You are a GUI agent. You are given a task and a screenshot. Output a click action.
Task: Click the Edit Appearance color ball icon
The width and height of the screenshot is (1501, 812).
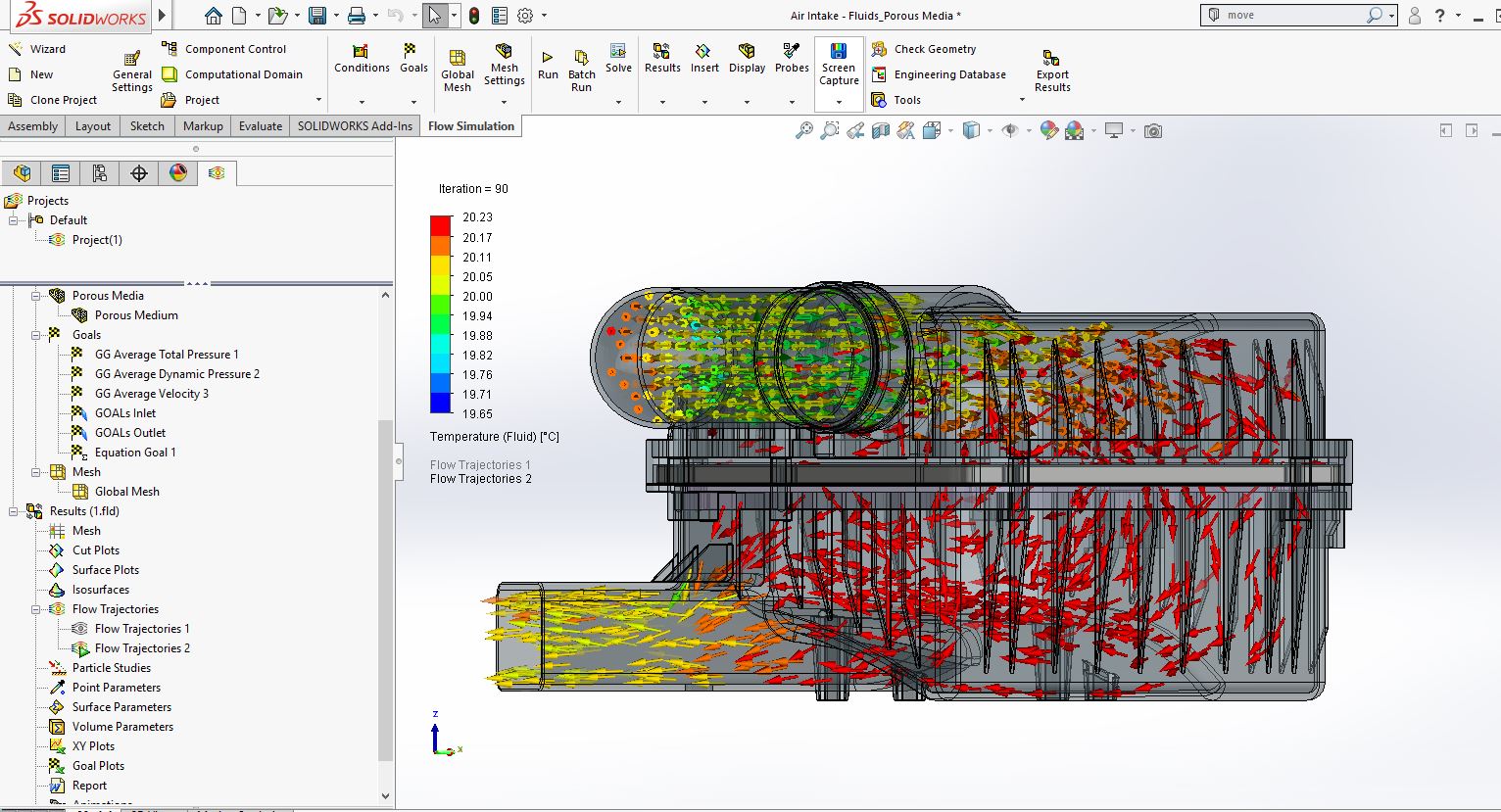coord(1048,130)
